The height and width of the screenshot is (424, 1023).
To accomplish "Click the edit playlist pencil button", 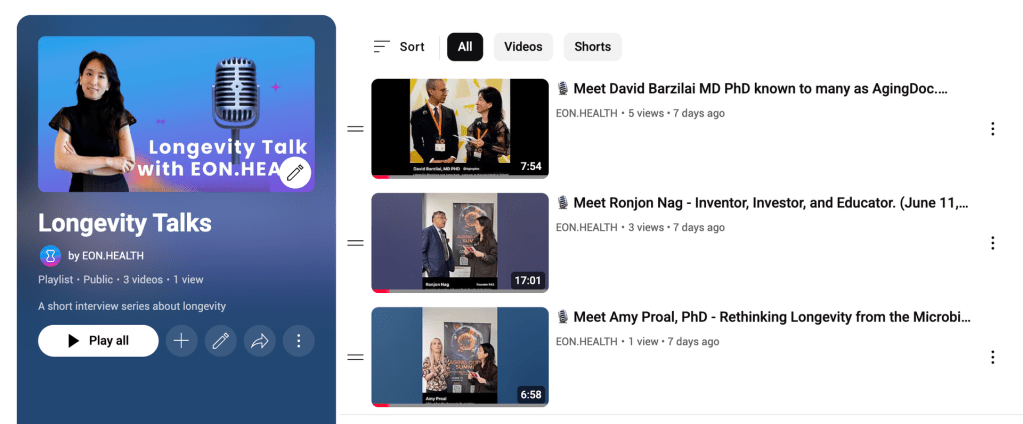I will [220, 341].
